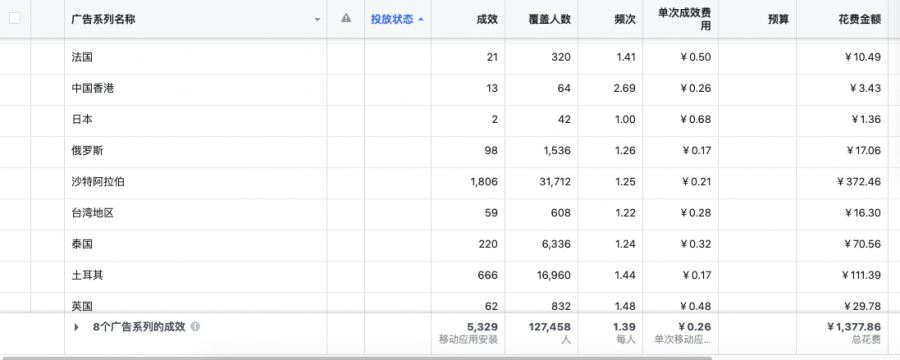The image size is (900, 360).
Task: Click the info icon beside 8个广告系列的成效
Action: [195, 327]
